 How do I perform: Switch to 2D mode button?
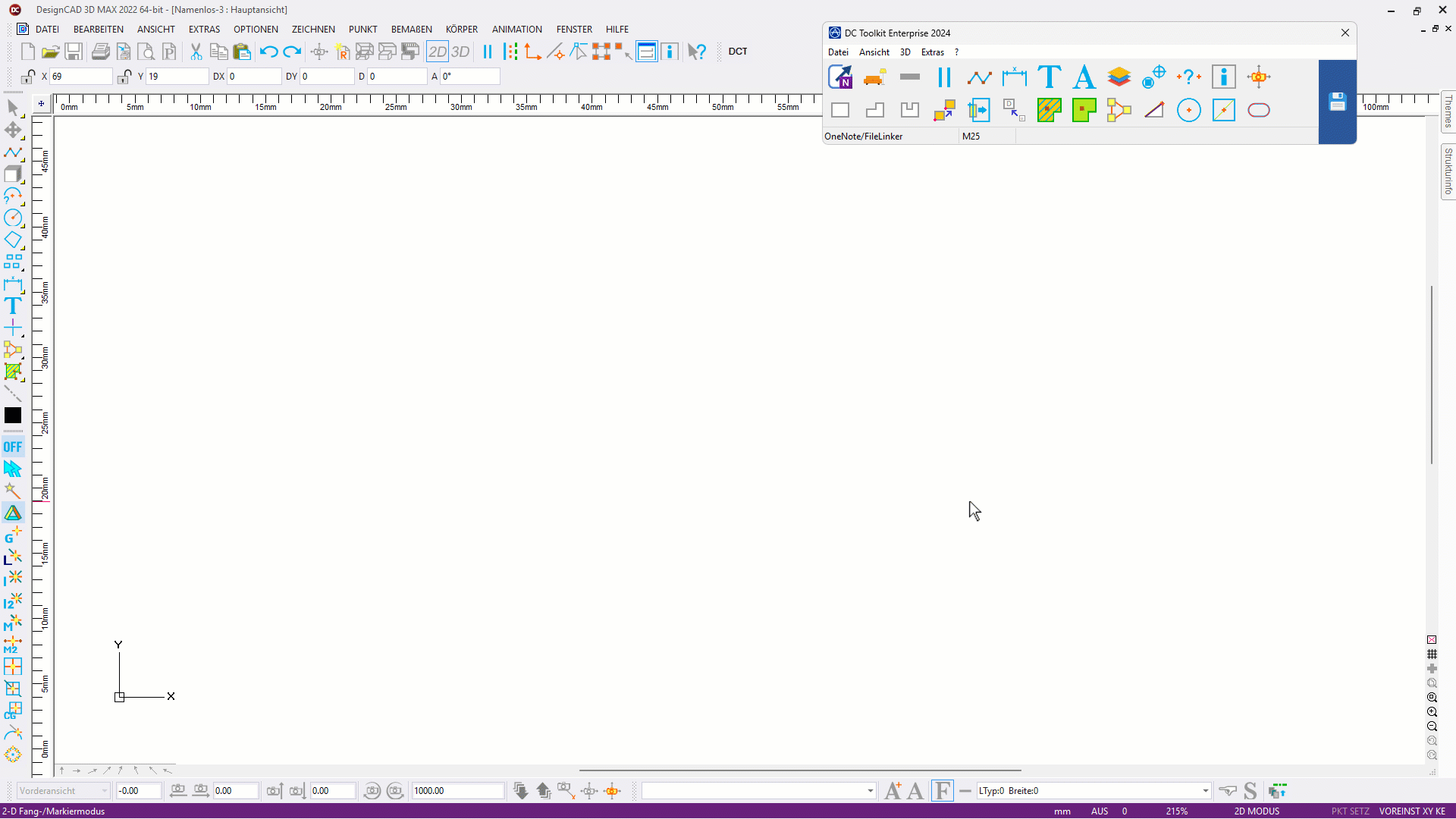(x=438, y=52)
